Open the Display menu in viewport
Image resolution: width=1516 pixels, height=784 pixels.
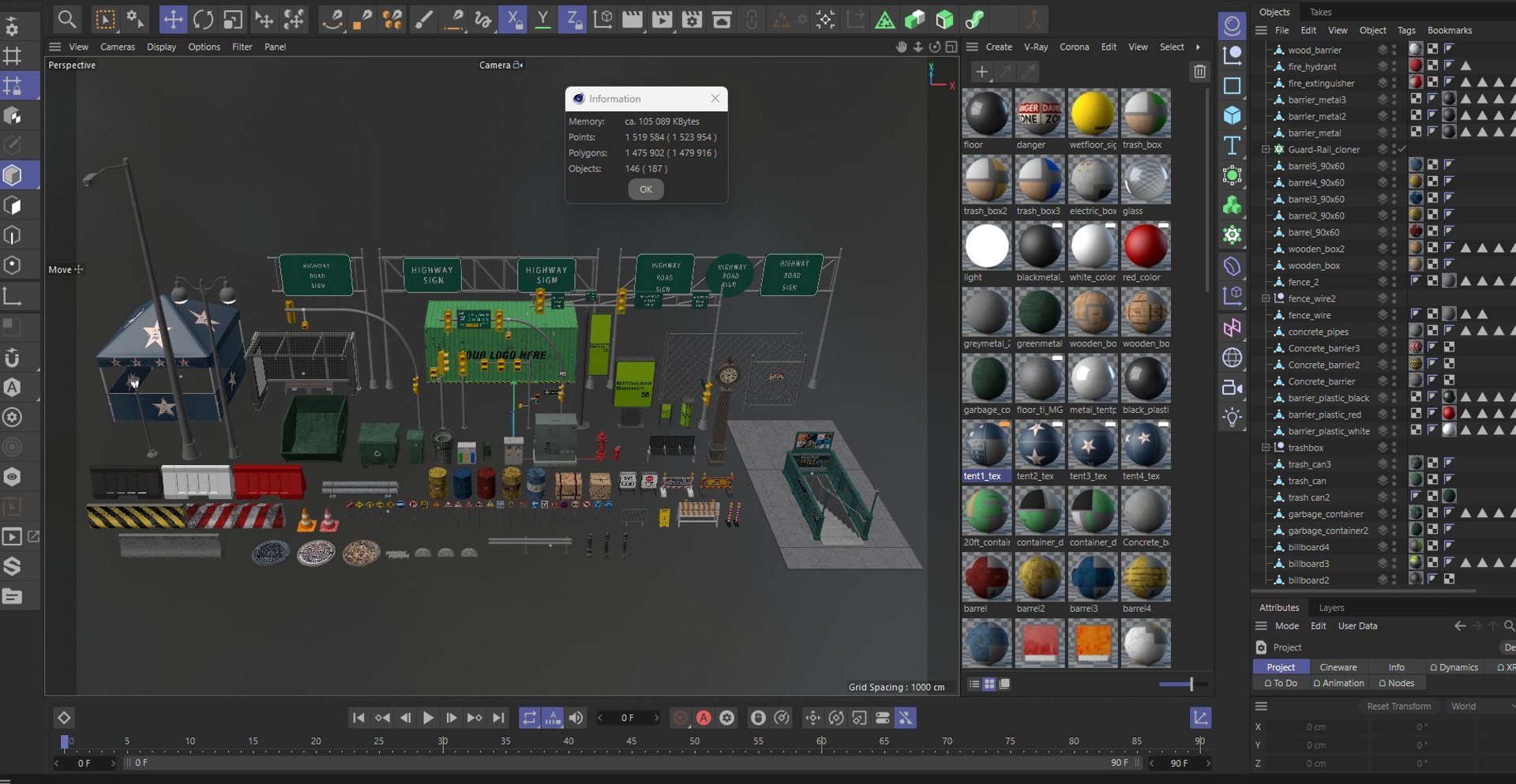[162, 47]
